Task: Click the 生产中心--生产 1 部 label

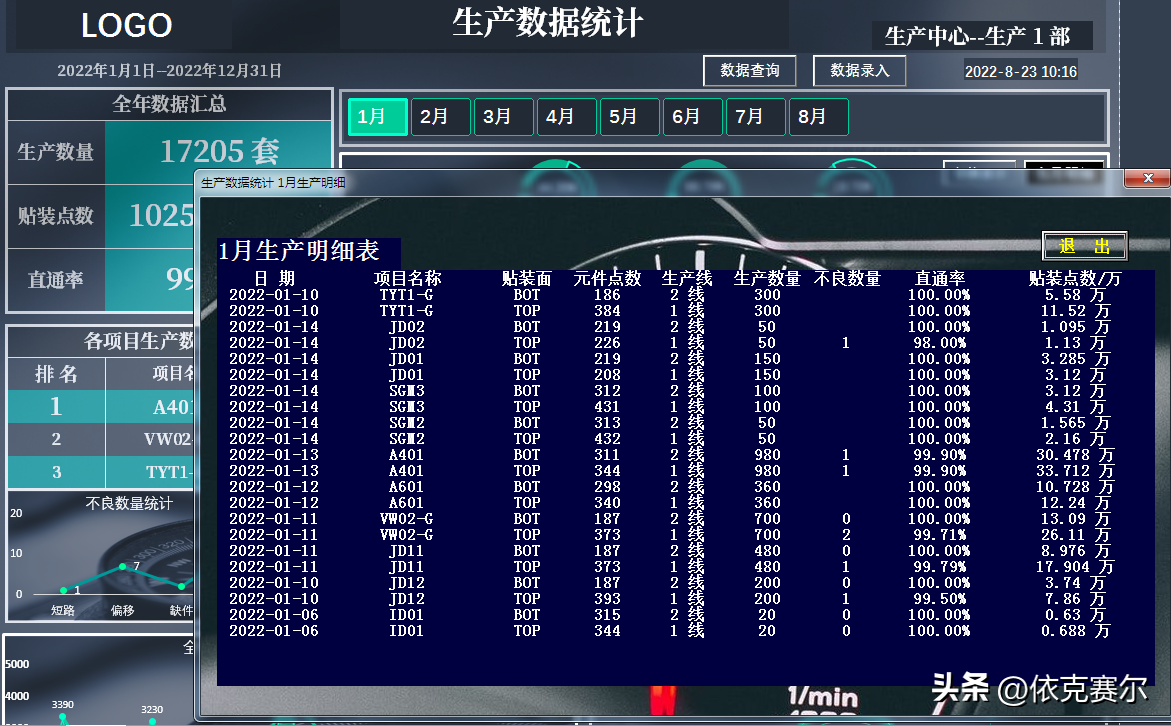Action: 977,36
